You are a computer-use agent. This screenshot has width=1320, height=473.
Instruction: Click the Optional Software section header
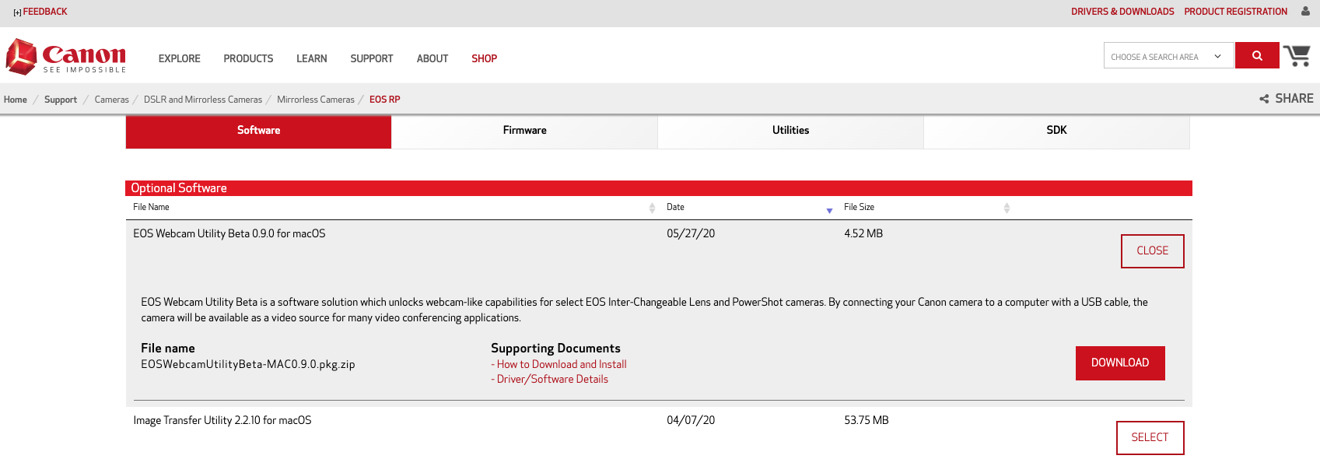(x=659, y=188)
